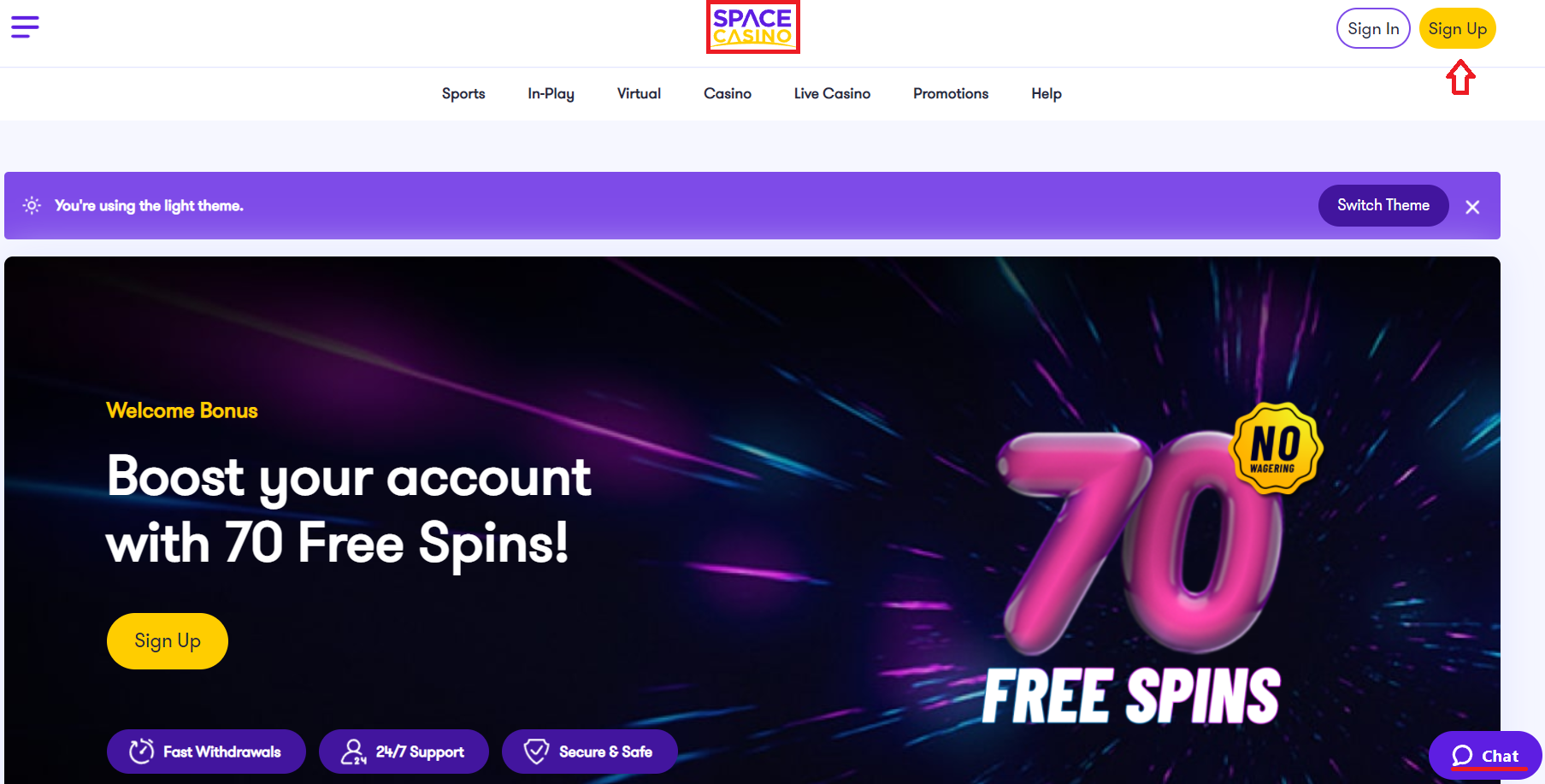Select Live Casino in navigation
The image size is (1545, 784).
[832, 93]
